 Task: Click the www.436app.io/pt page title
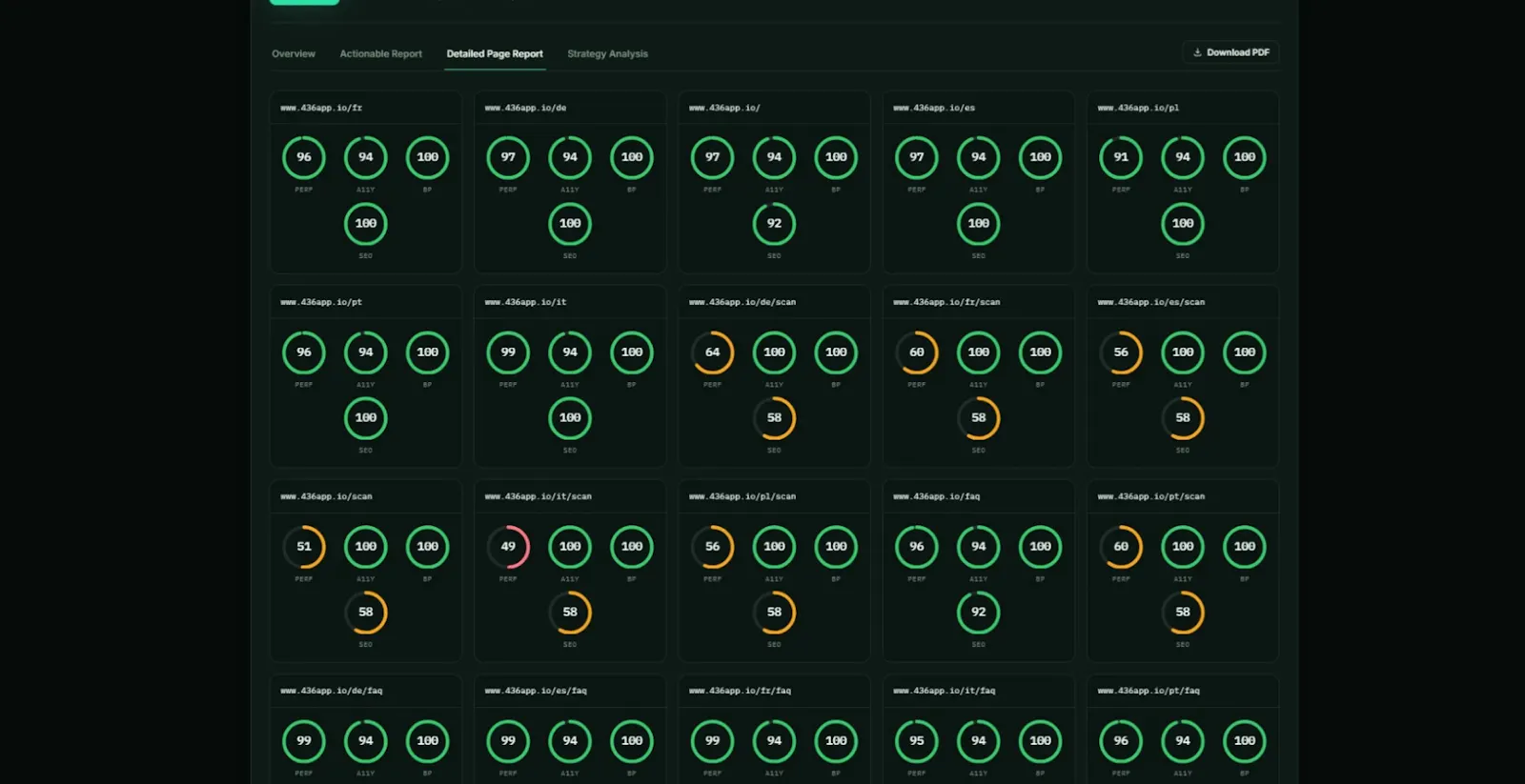click(321, 302)
